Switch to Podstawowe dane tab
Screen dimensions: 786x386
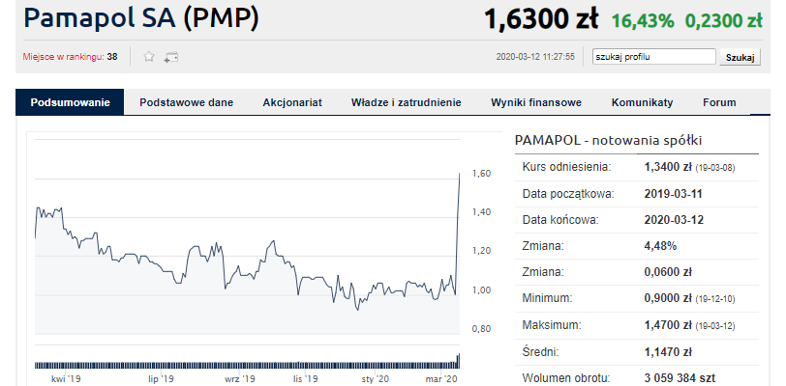click(186, 103)
